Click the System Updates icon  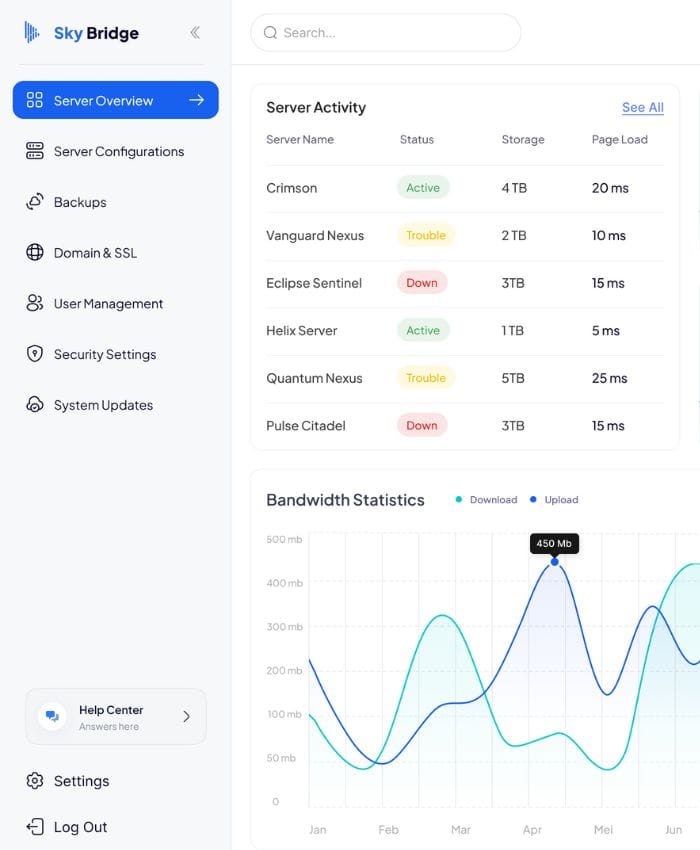point(35,404)
